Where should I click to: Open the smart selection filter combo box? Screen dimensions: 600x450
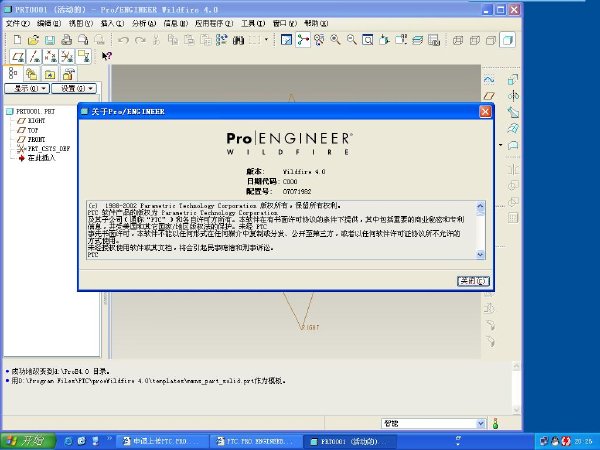pyautogui.click(x=434, y=424)
